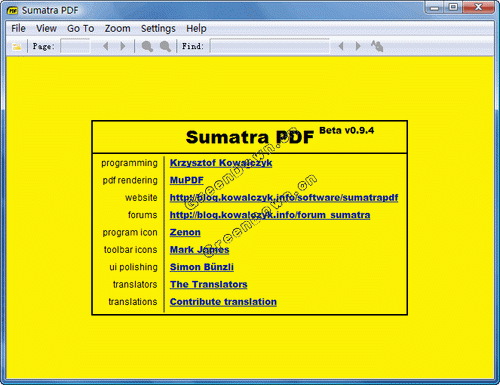Open the Zenon program icon link

point(185,232)
